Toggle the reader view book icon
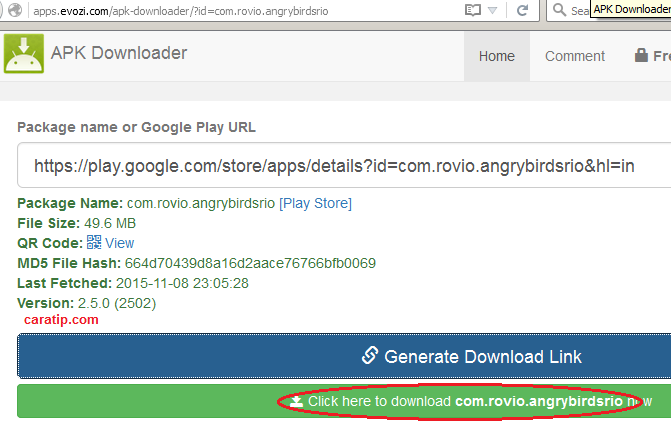The image size is (671, 423). (473, 10)
